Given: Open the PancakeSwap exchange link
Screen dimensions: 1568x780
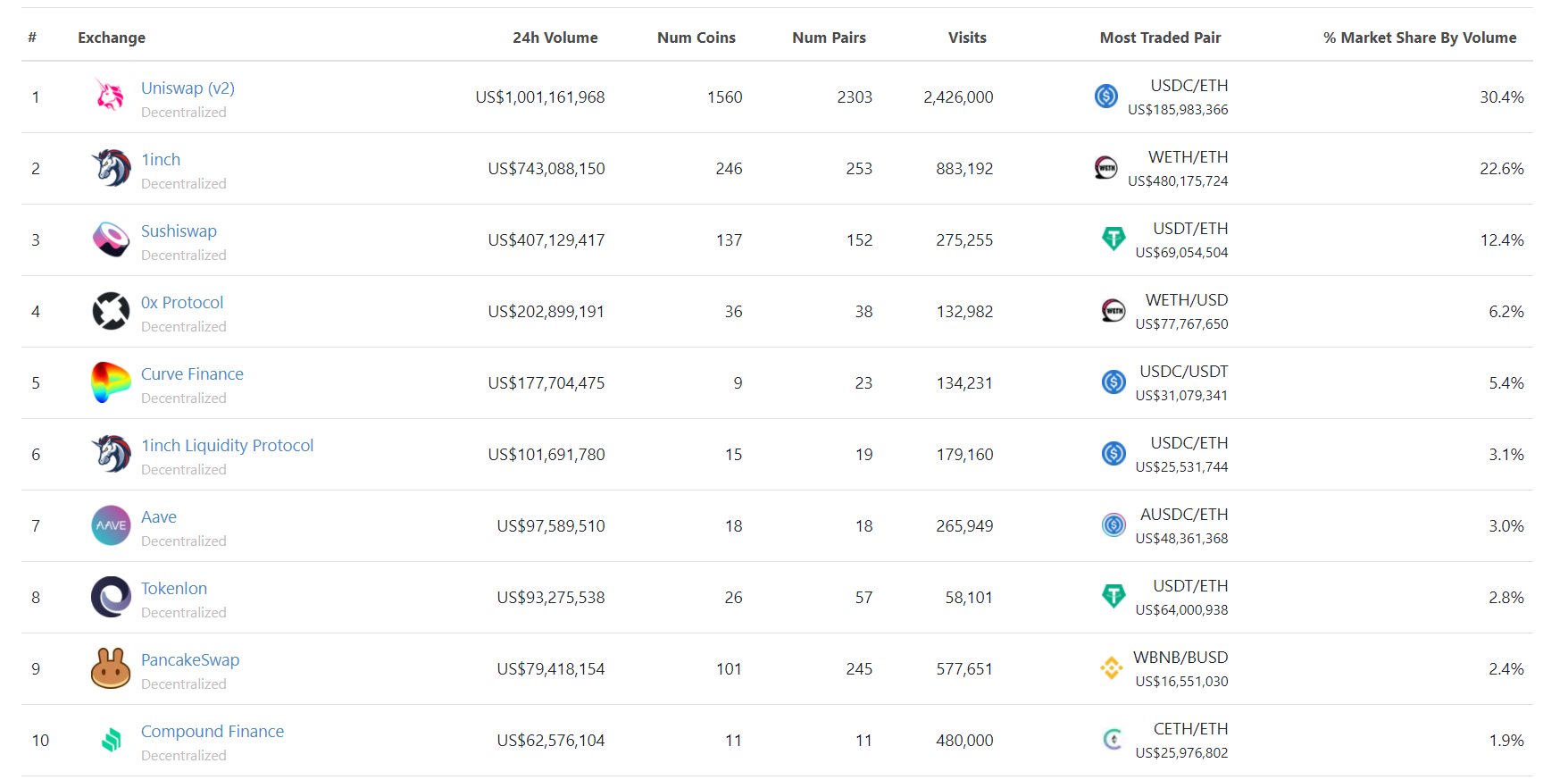Looking at the screenshot, I should (190, 659).
